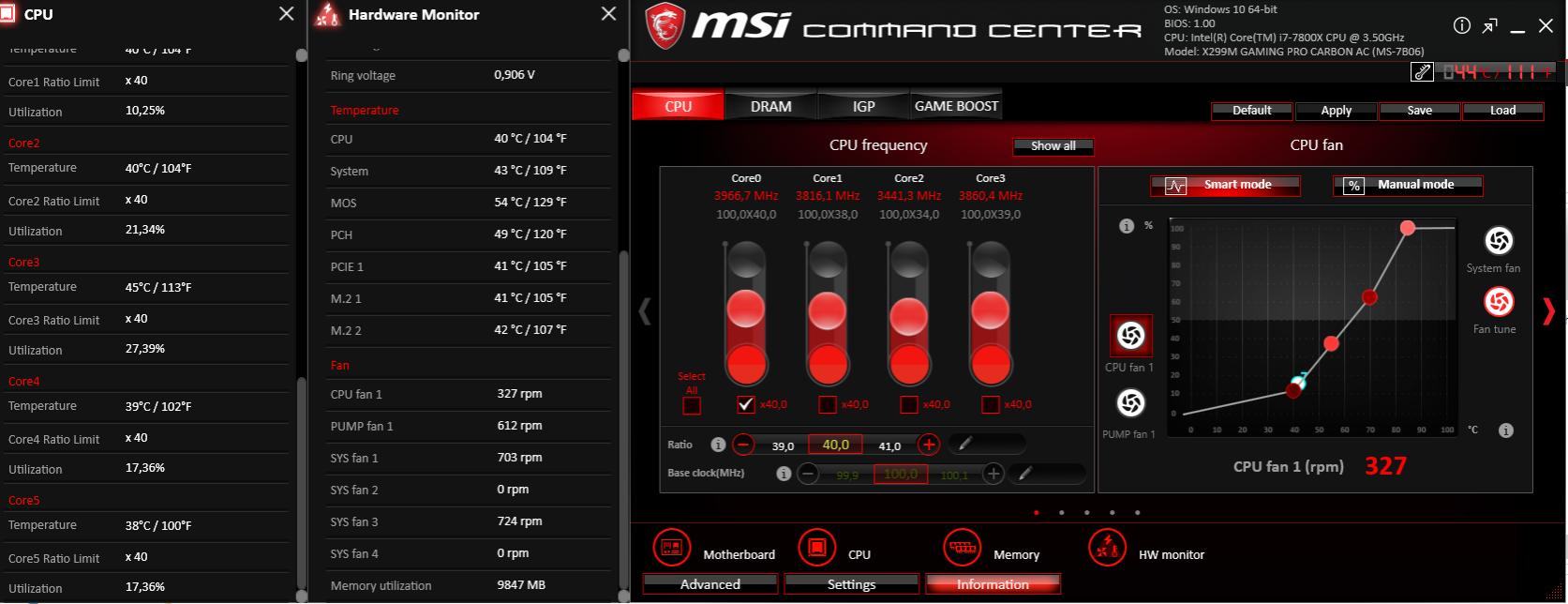1568x604 pixels.
Task: Click the CPU panel vertical scrollbar
Action: click(301, 484)
